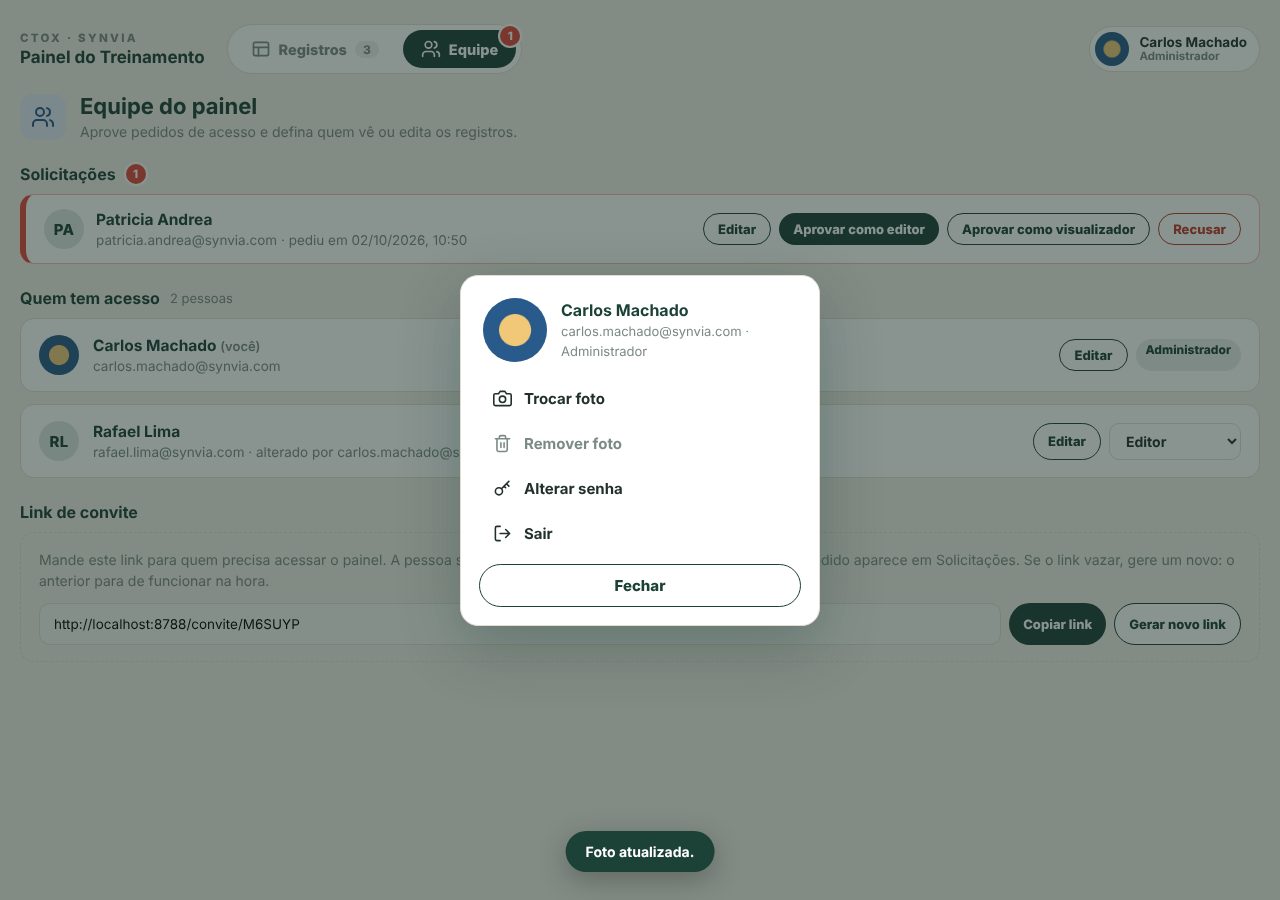Refuse Patricia Andrea's request with Recusar
Image resolution: width=1280 pixels, height=900 pixels.
point(1199,229)
